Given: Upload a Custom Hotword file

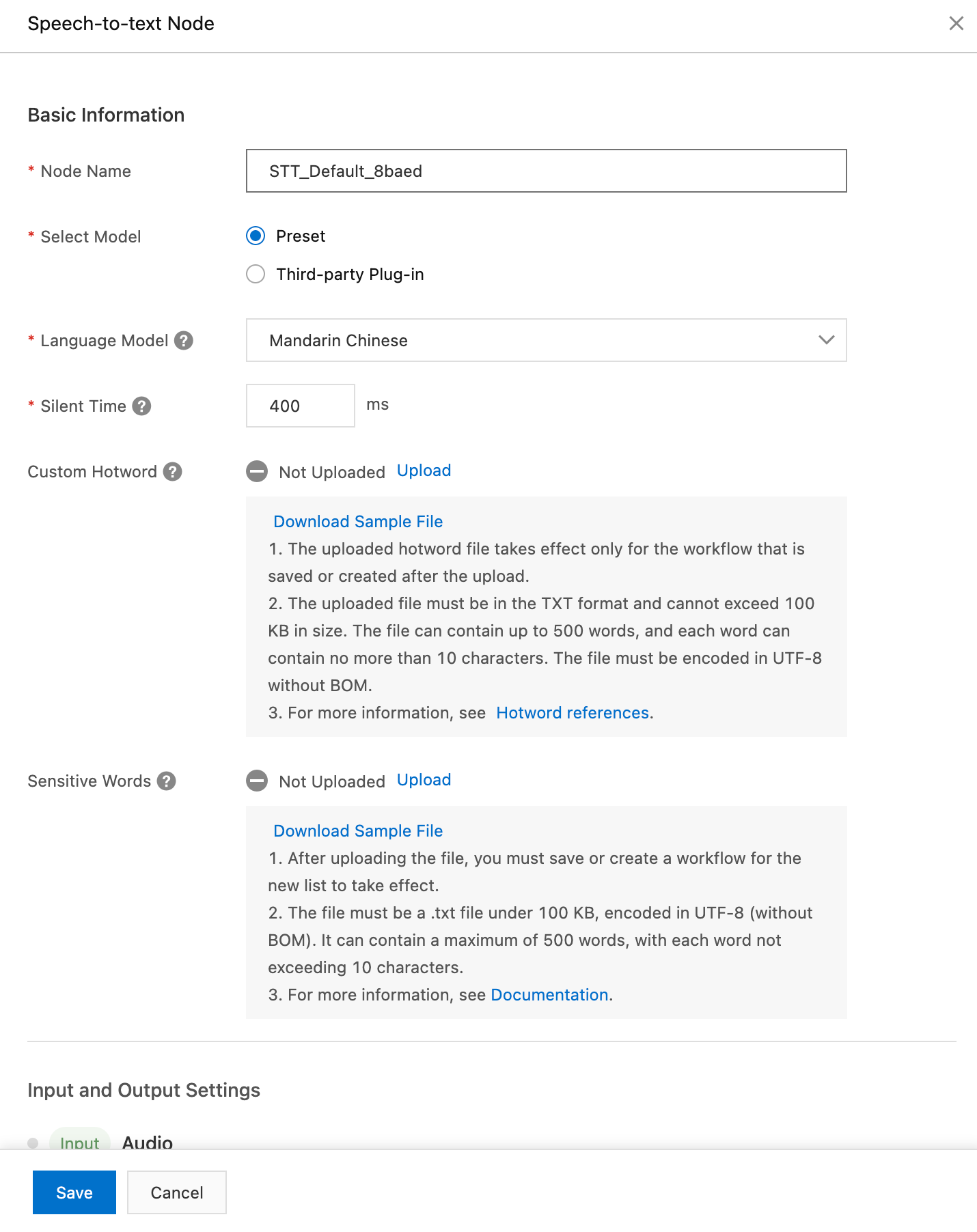Looking at the screenshot, I should pos(424,471).
